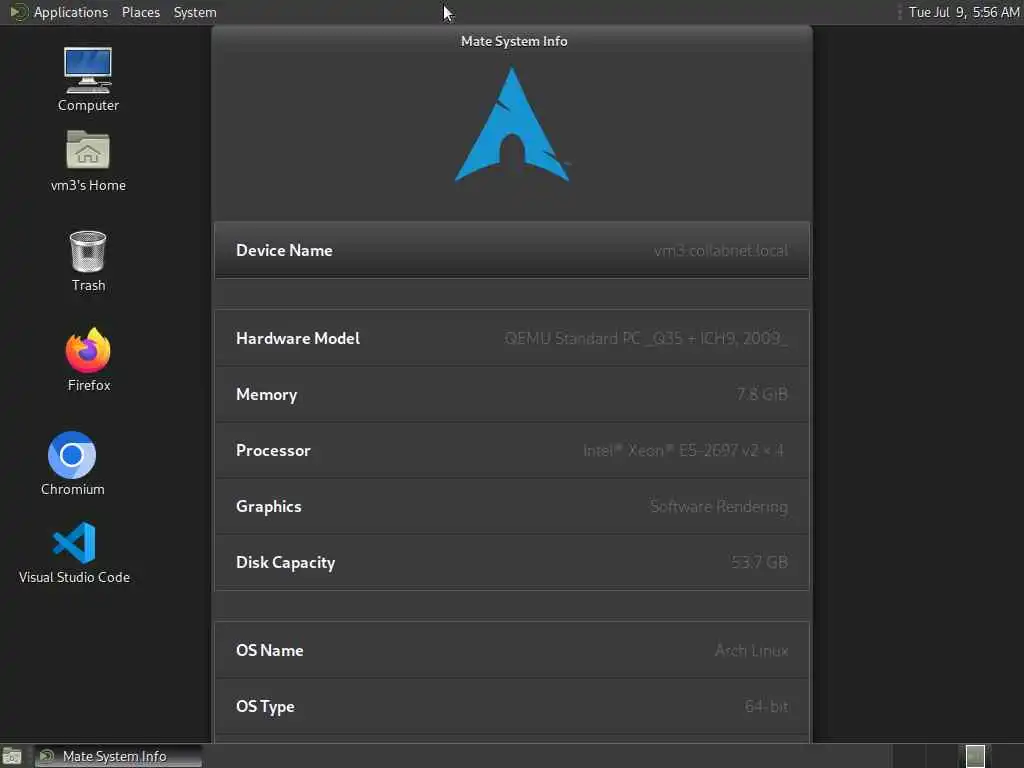Select the QEMU Standard PC value text
The height and width of the screenshot is (768, 1024).
(x=646, y=338)
